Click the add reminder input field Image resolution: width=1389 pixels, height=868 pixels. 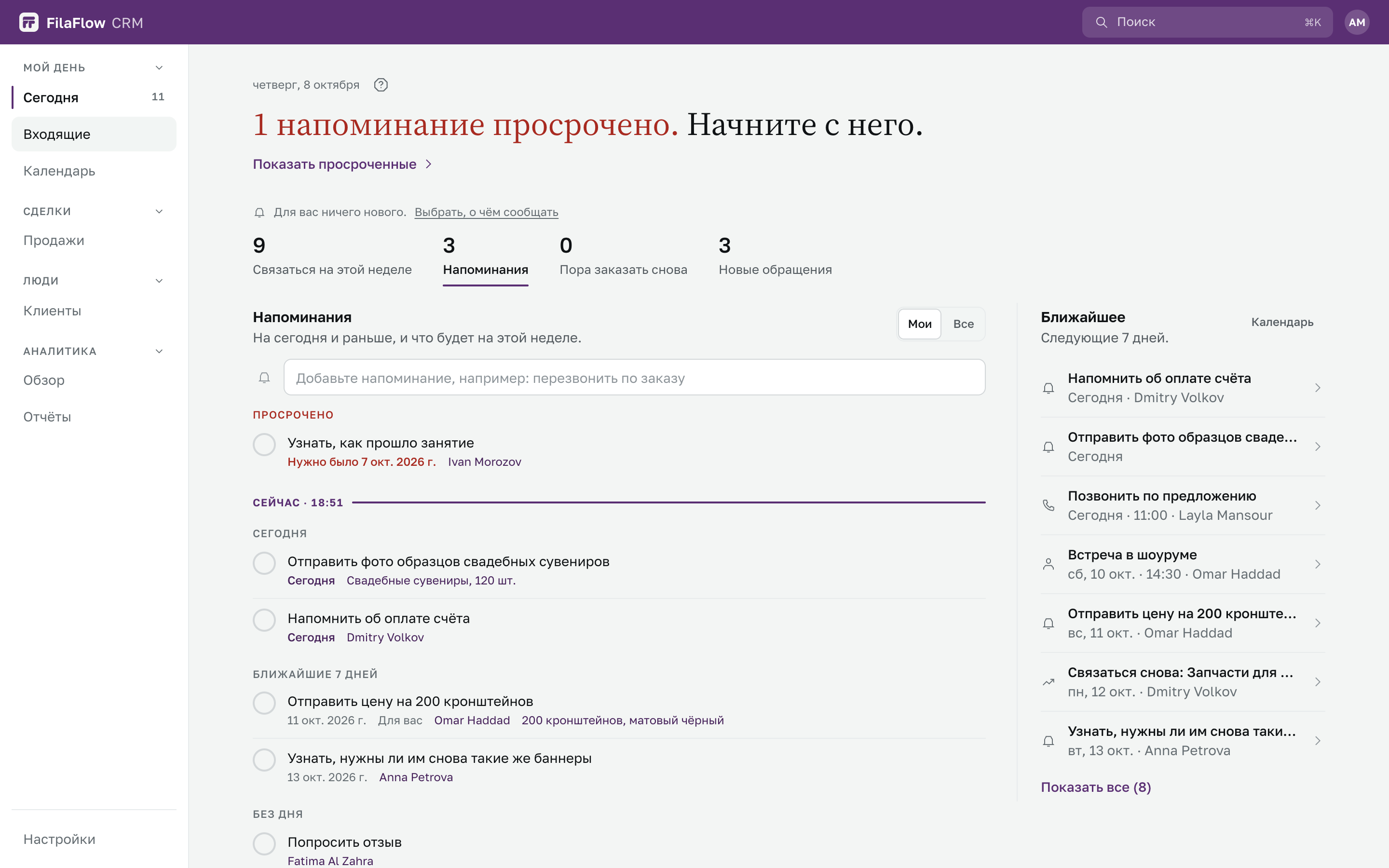click(634, 378)
